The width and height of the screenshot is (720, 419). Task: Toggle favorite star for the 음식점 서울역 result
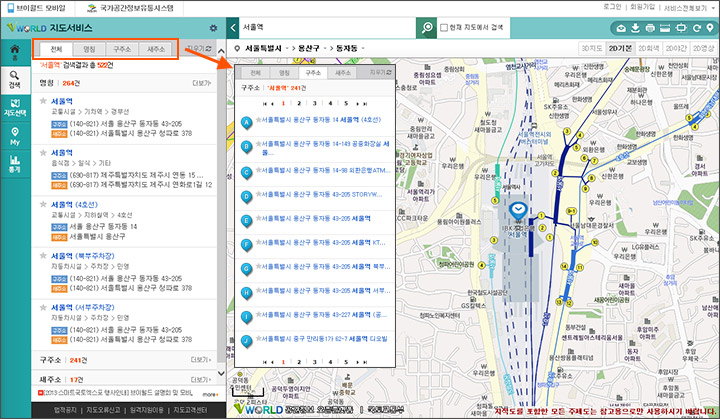pyautogui.click(x=43, y=153)
